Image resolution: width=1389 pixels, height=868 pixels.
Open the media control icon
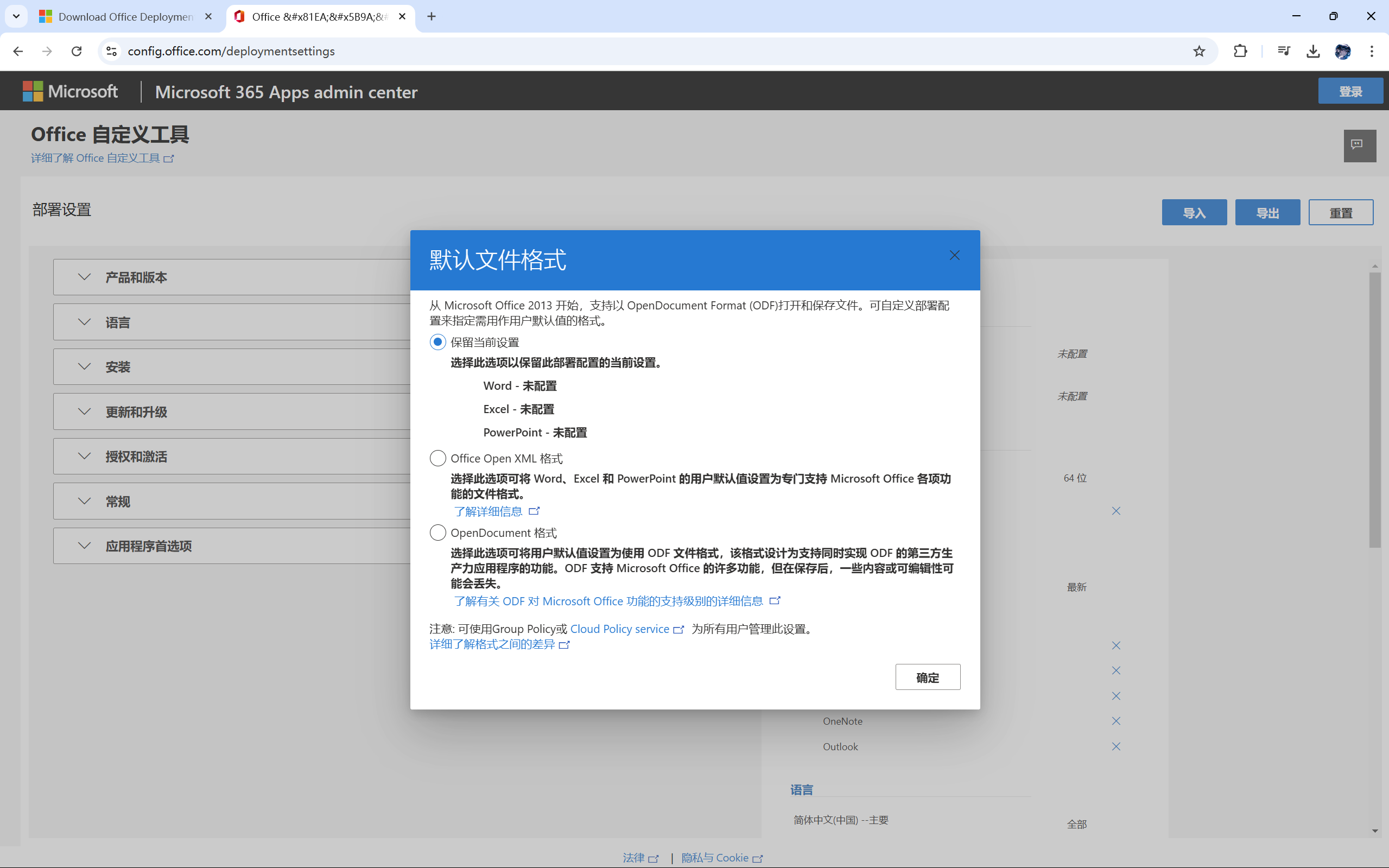[1284, 51]
